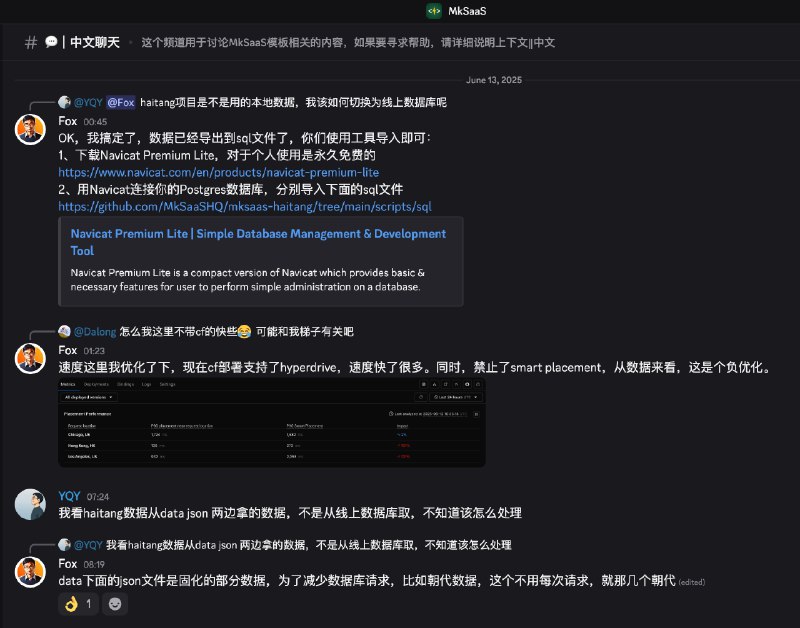Open Fox's avatar on the 01:23 message
This screenshot has width=800, height=628.
coord(30,359)
